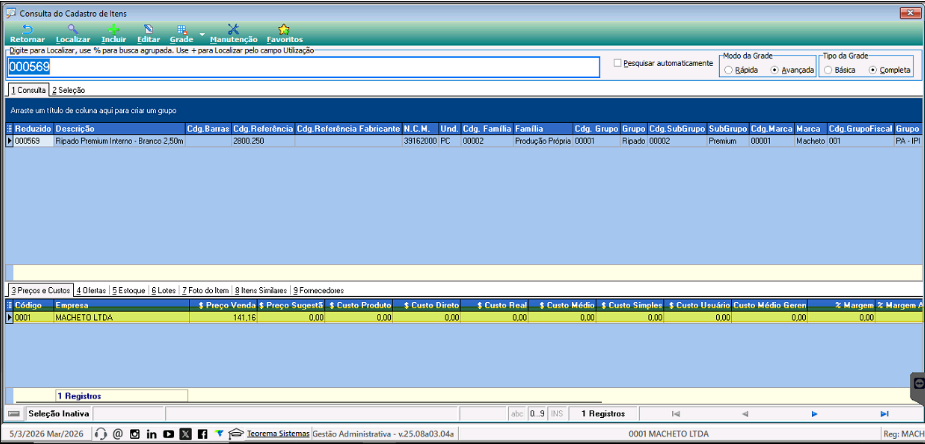Click the search field containing 000569

click(x=303, y=67)
